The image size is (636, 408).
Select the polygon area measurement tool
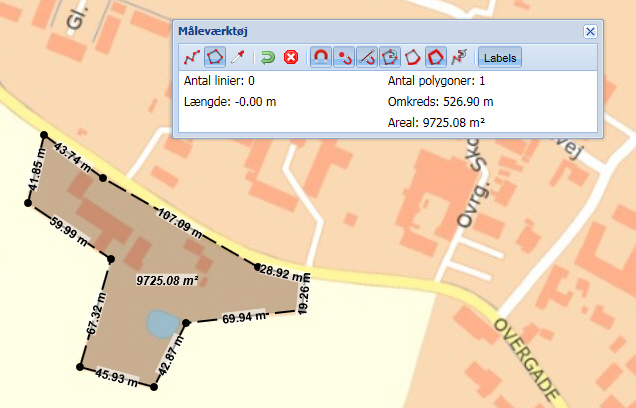[x=214, y=57]
